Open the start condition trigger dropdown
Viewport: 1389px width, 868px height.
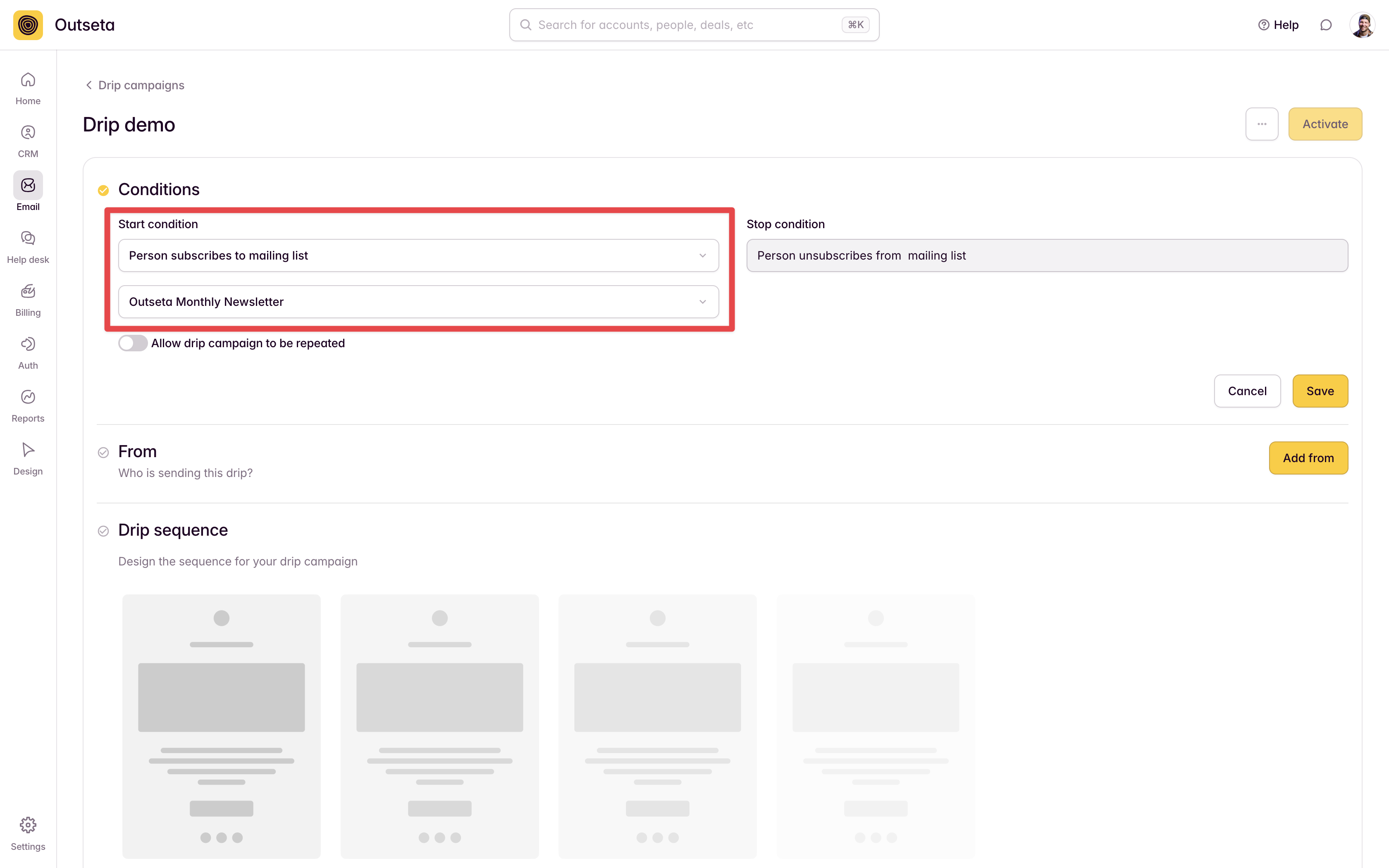point(418,255)
